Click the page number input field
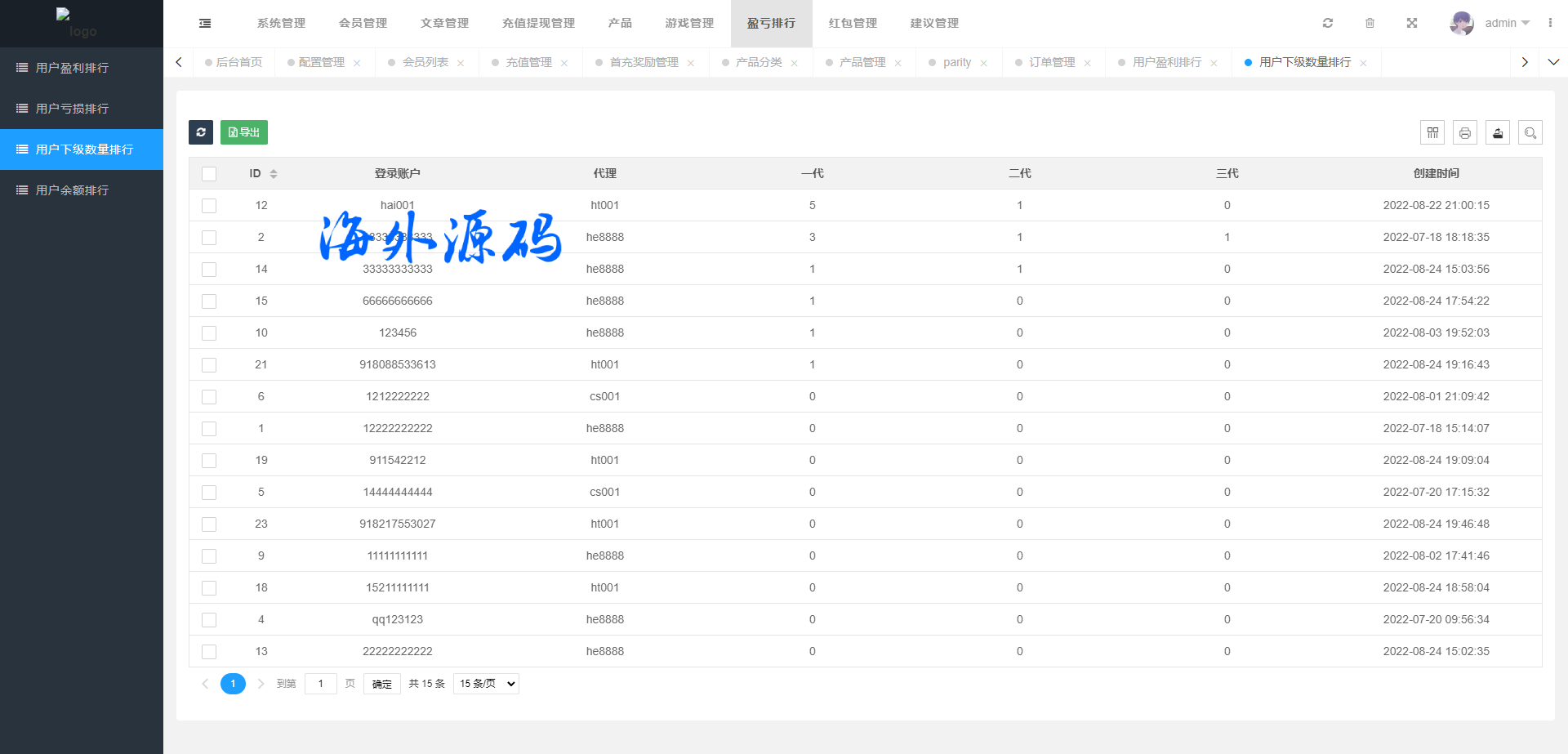Image resolution: width=1568 pixels, height=754 pixels. [x=320, y=684]
